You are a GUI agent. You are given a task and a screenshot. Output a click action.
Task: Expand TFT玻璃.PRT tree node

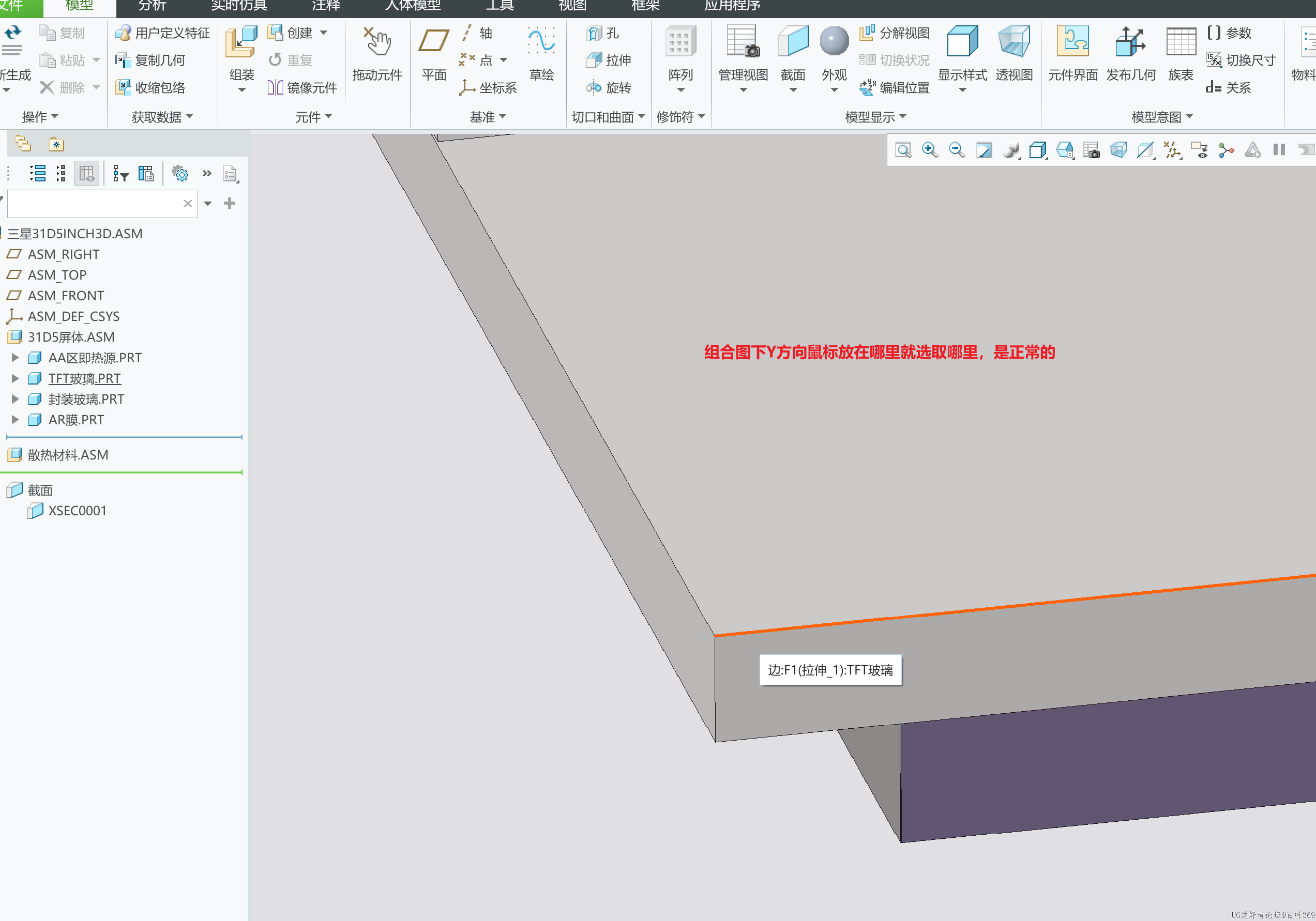pyautogui.click(x=16, y=379)
